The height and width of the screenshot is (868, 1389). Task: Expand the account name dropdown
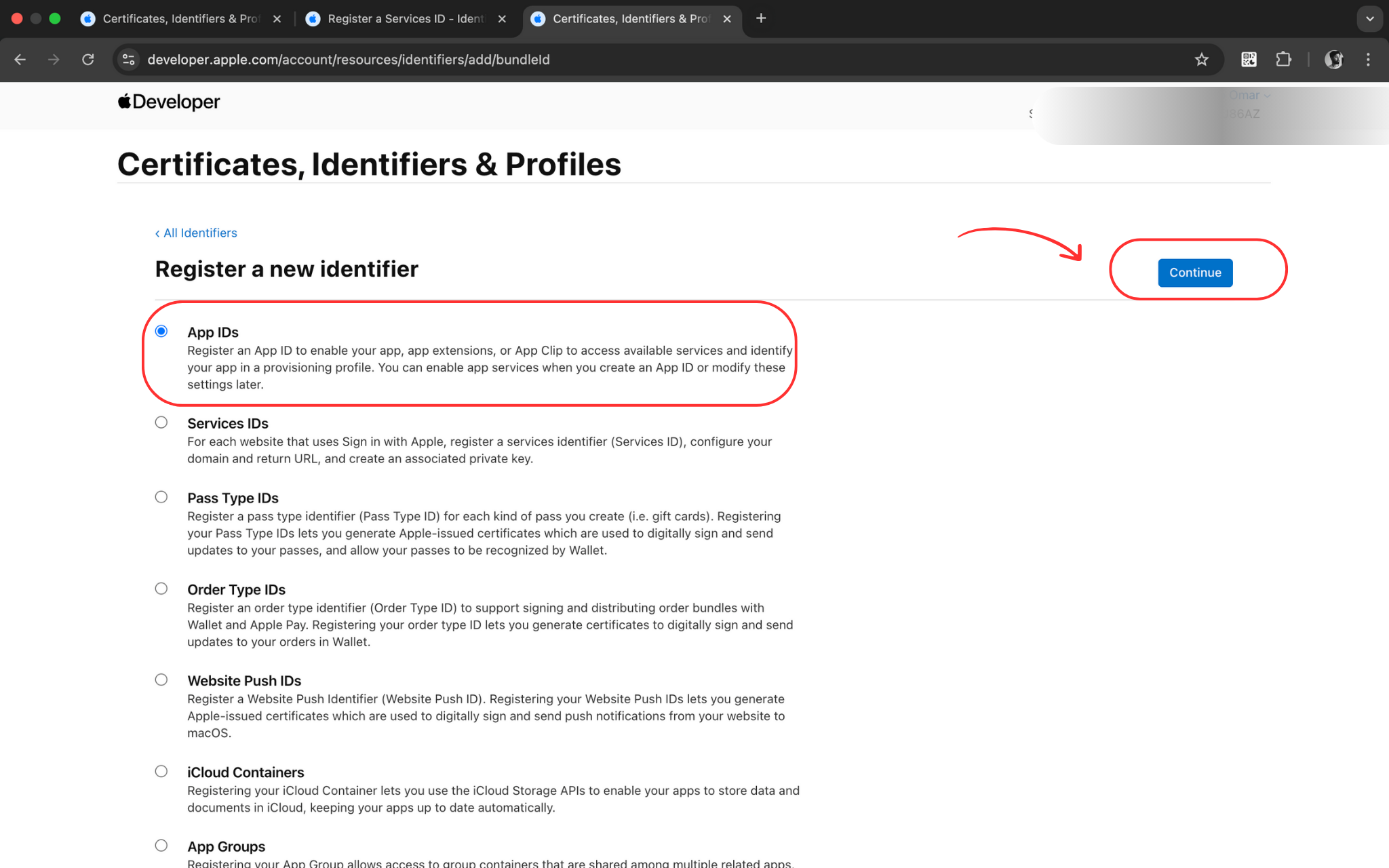click(1250, 96)
